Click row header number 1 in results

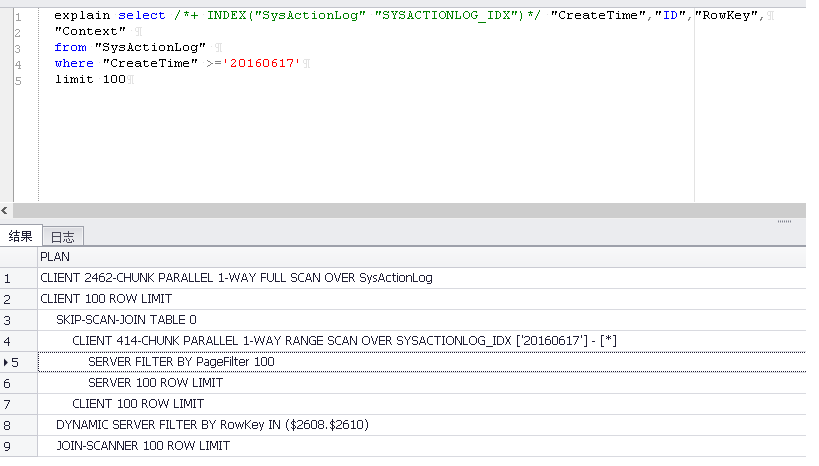tap(7, 278)
